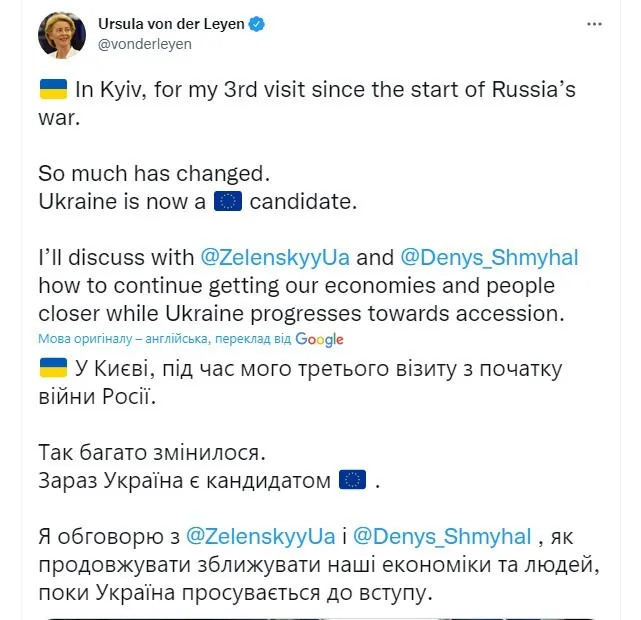
Task: Open @ZelenskyyUa mention in the English text
Action: point(276,257)
